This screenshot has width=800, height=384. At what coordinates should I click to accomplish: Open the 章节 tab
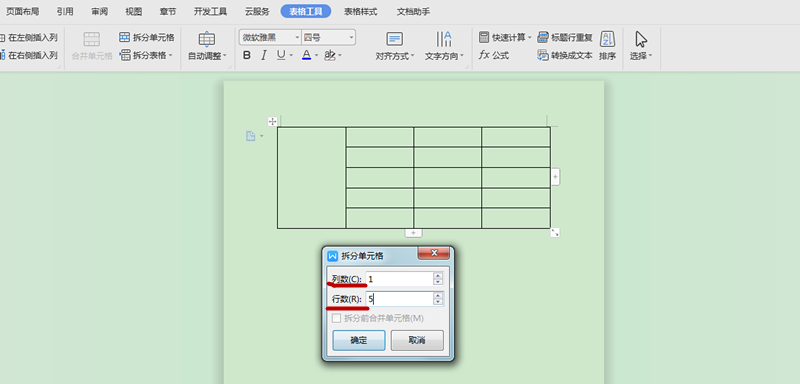click(168, 11)
